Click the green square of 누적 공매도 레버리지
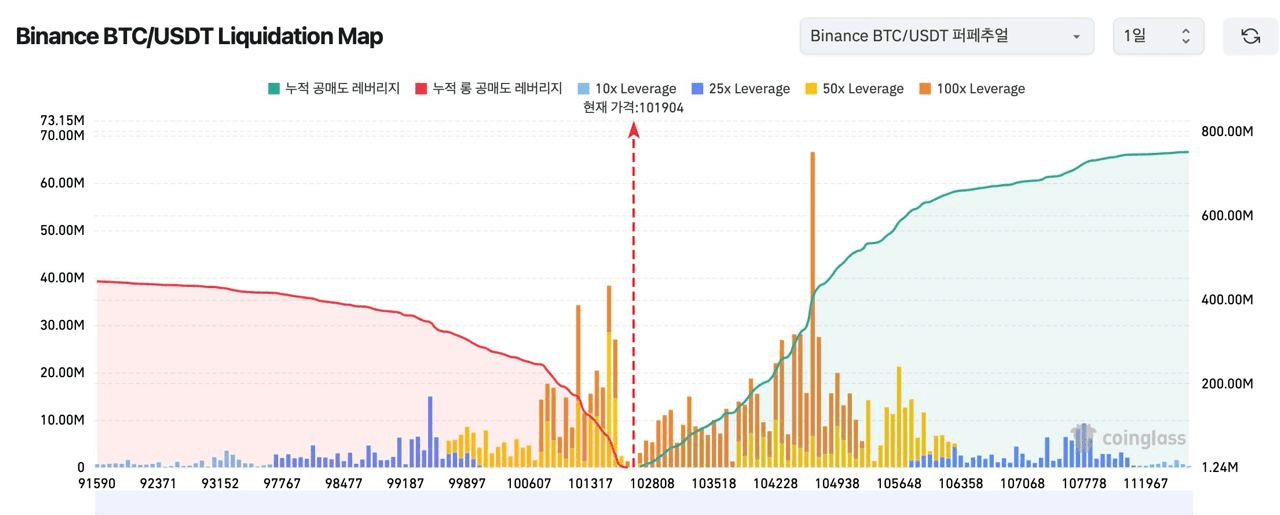This screenshot has height=515, width=1280. (x=274, y=89)
